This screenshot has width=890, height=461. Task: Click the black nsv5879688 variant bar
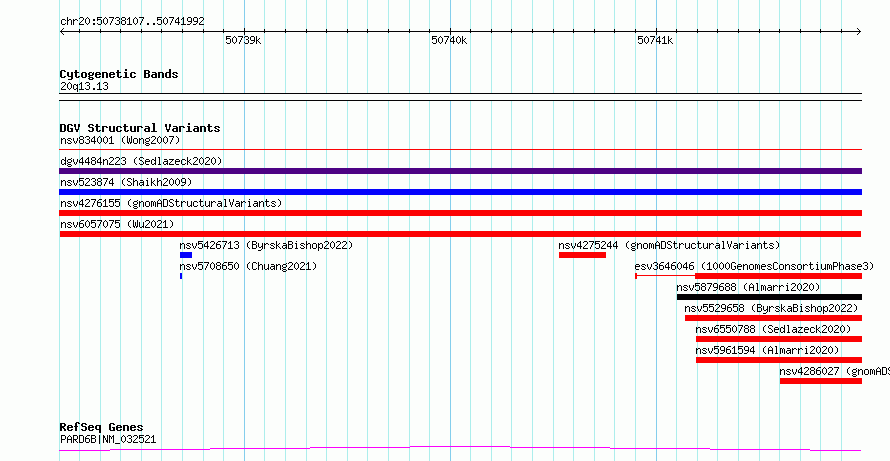(769, 297)
